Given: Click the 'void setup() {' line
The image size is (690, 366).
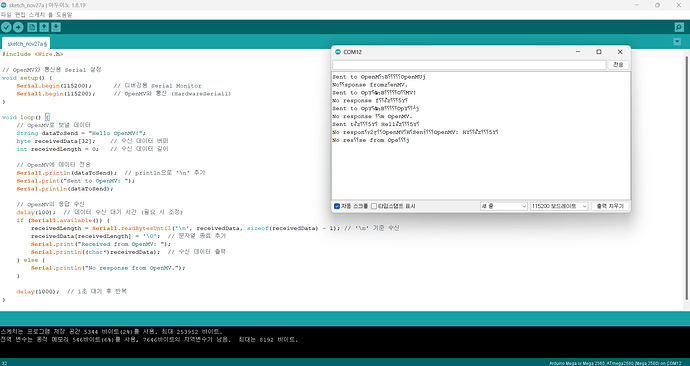Looking at the screenshot, I should point(27,77).
